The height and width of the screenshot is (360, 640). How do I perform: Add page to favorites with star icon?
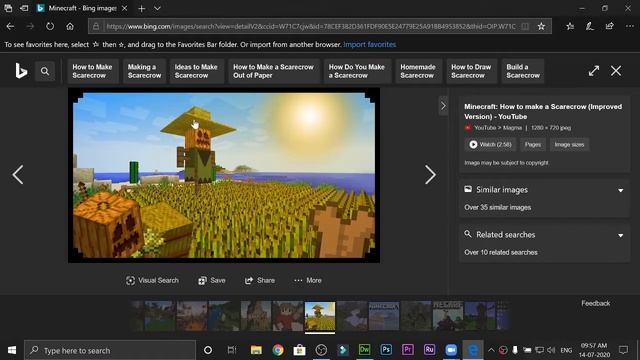[x=541, y=27]
